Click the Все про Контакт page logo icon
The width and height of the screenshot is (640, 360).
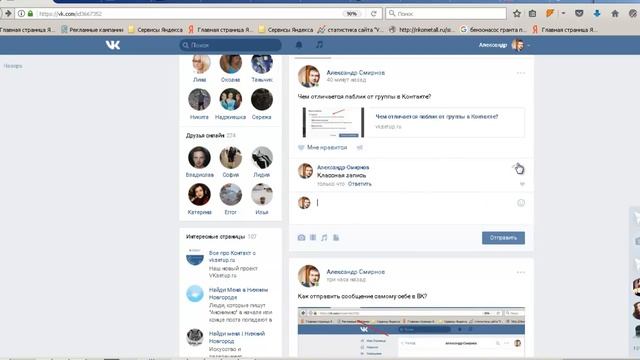[x=195, y=257]
